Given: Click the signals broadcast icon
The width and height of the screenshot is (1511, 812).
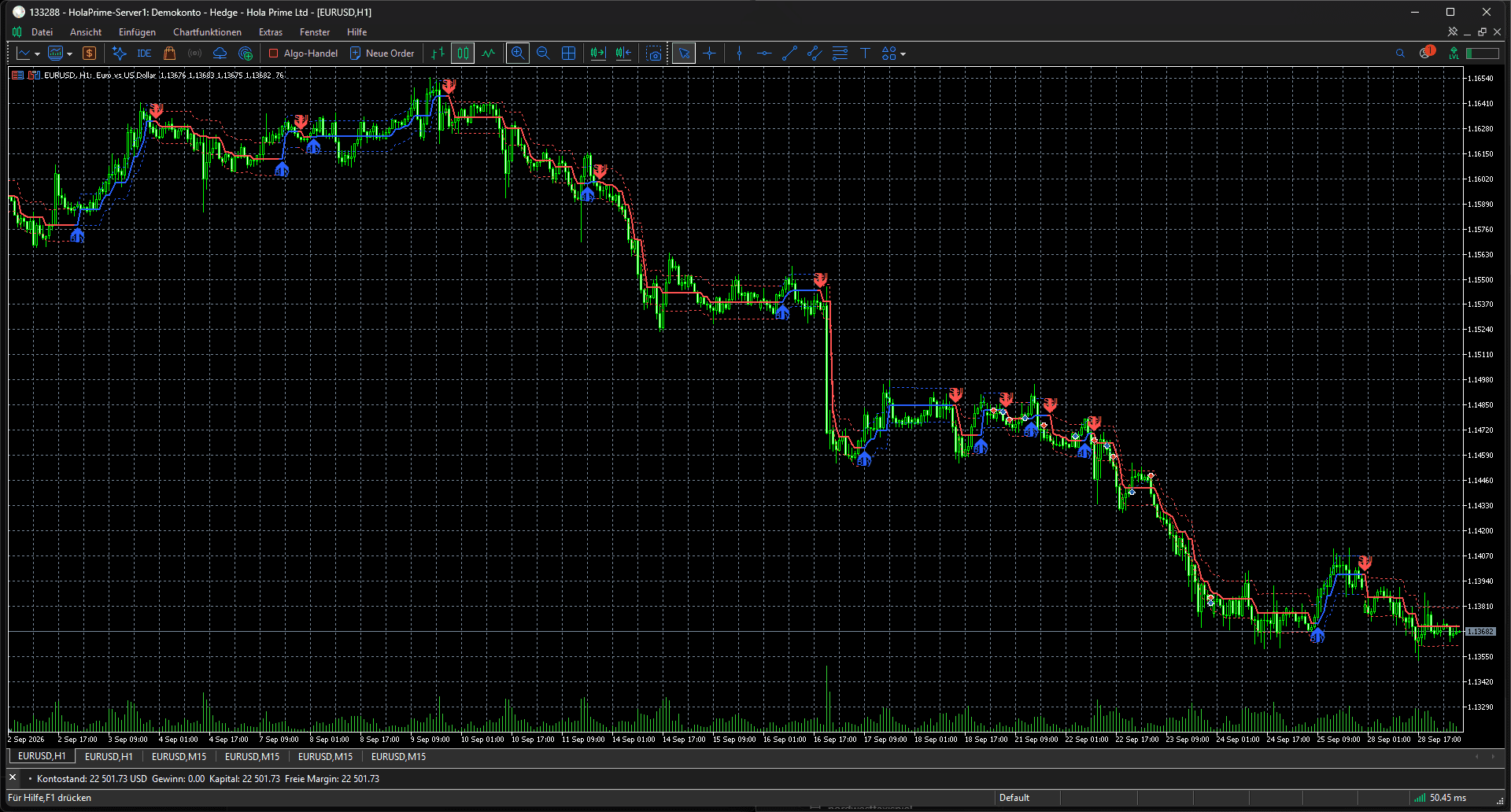Looking at the screenshot, I should coord(194,54).
